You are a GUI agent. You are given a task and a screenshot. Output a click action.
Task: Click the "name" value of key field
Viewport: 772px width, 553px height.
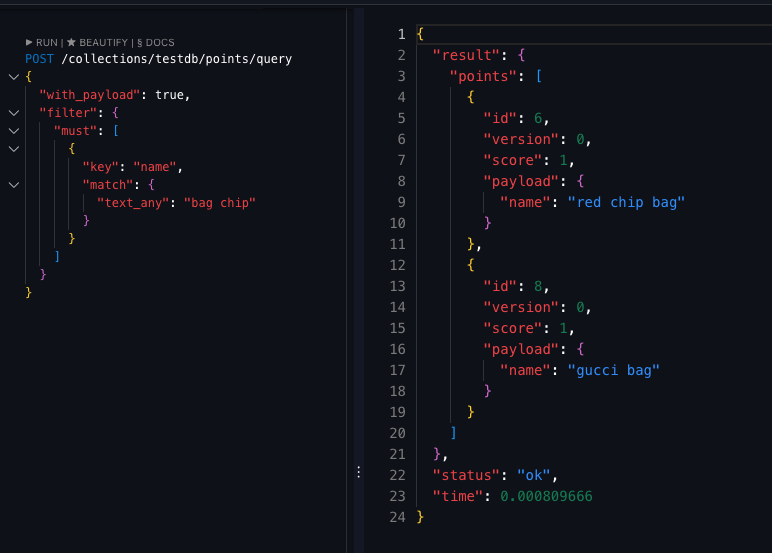pyautogui.click(x=157, y=167)
